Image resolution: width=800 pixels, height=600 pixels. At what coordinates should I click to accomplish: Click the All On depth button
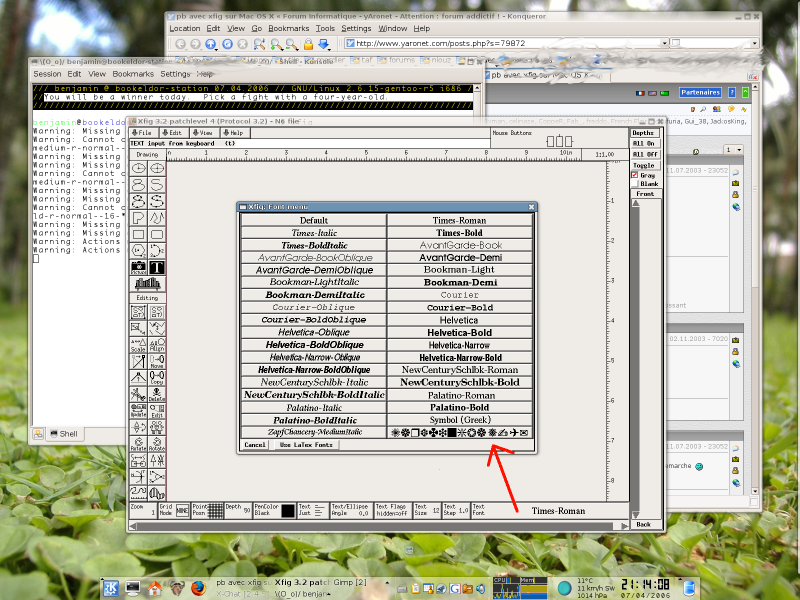point(645,143)
